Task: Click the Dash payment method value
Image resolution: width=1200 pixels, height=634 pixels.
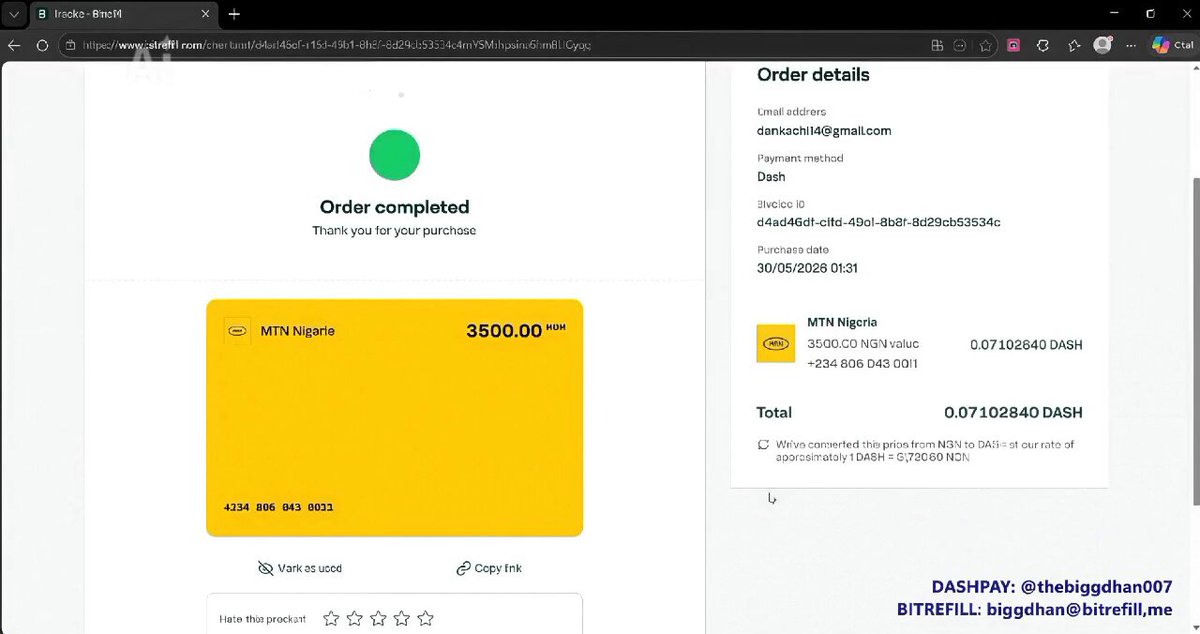Action: click(x=771, y=177)
